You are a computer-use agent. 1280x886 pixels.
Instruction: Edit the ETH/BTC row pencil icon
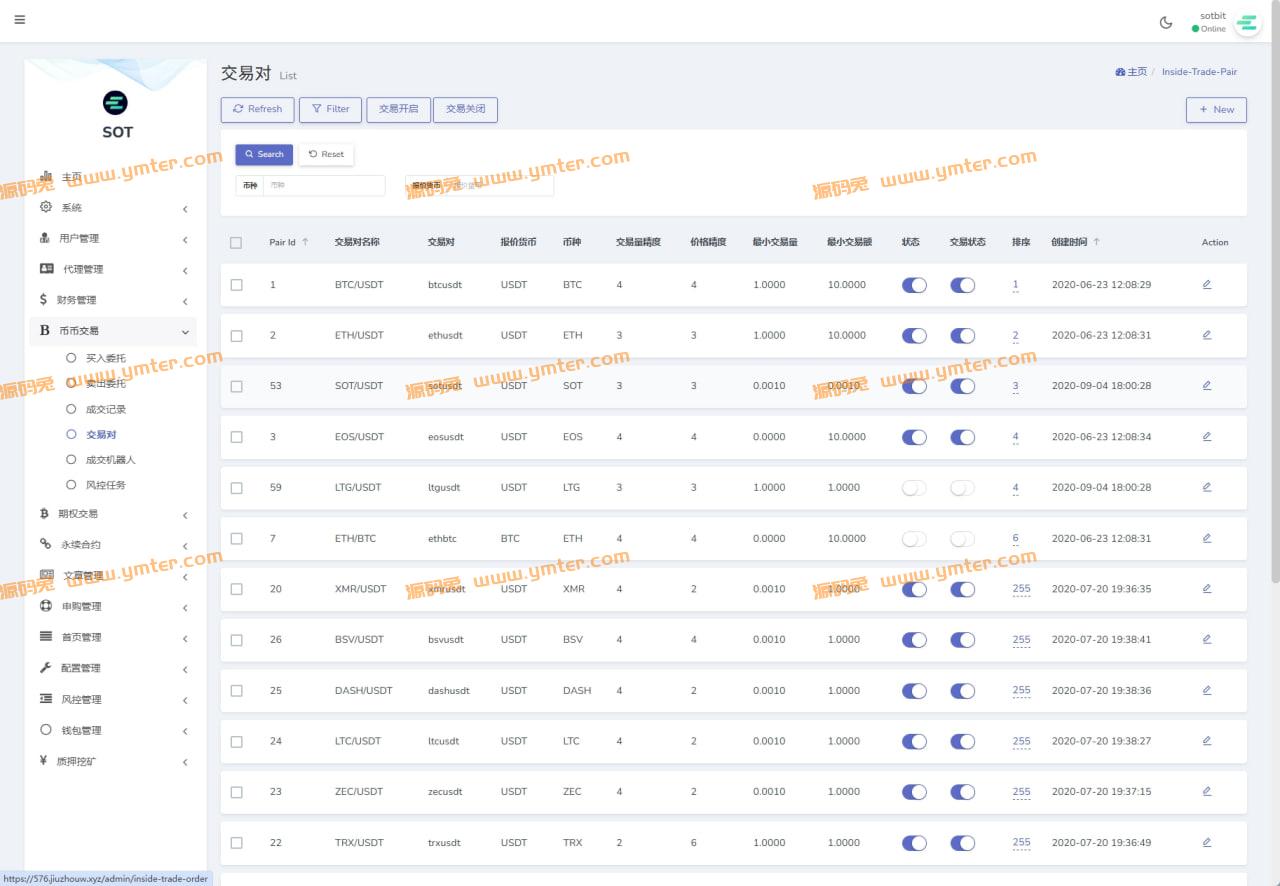[x=1207, y=538]
